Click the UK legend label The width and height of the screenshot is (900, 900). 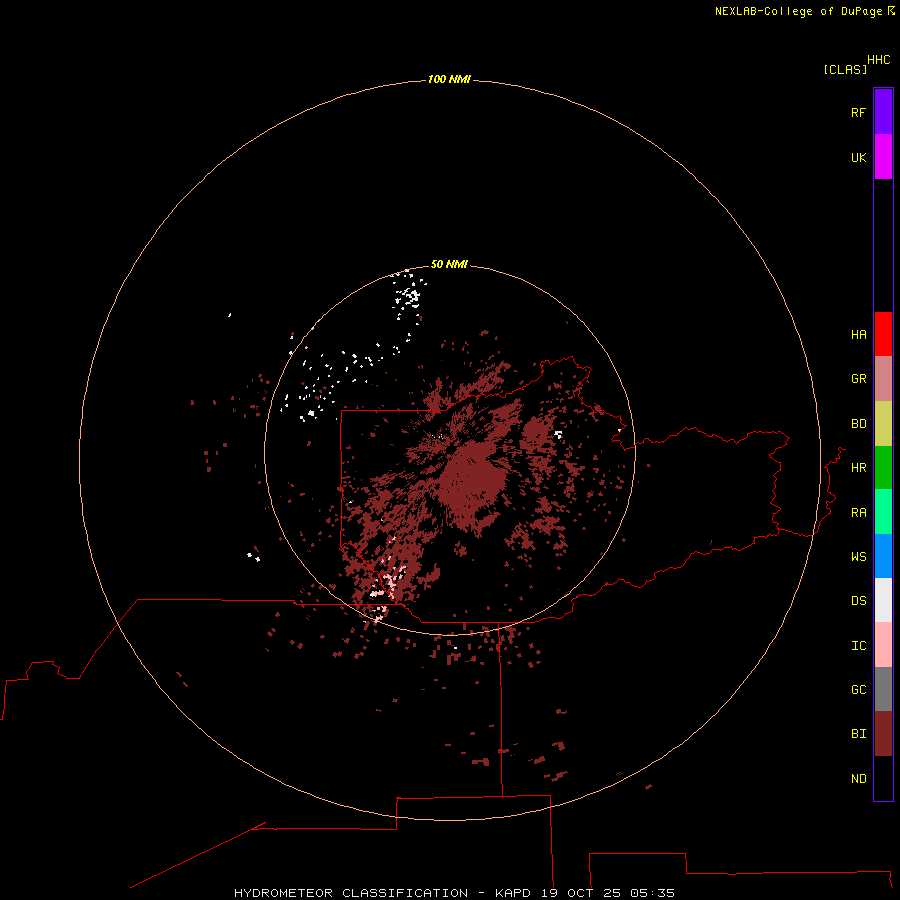point(858,157)
